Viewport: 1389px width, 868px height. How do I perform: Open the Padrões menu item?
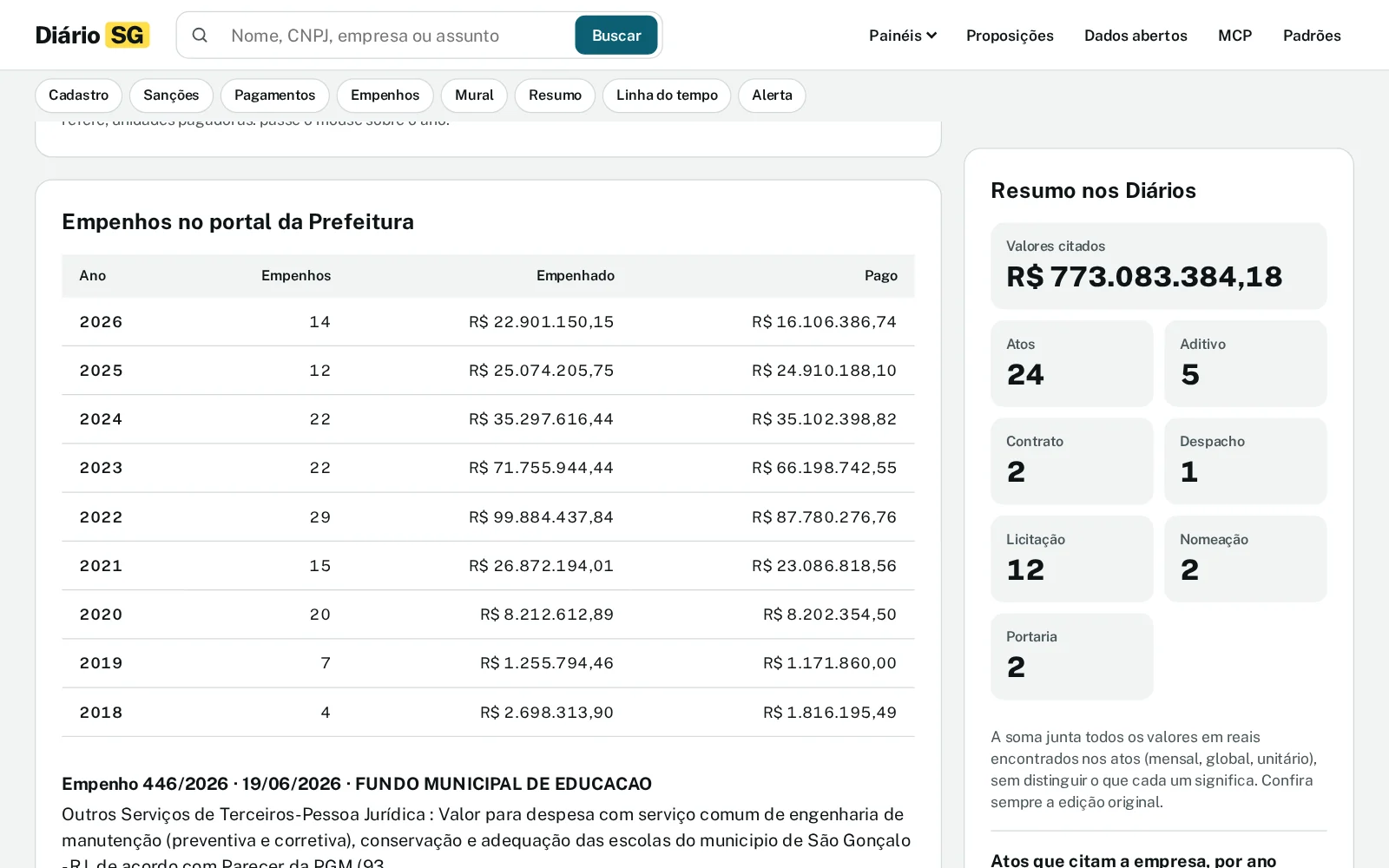pyautogui.click(x=1312, y=36)
